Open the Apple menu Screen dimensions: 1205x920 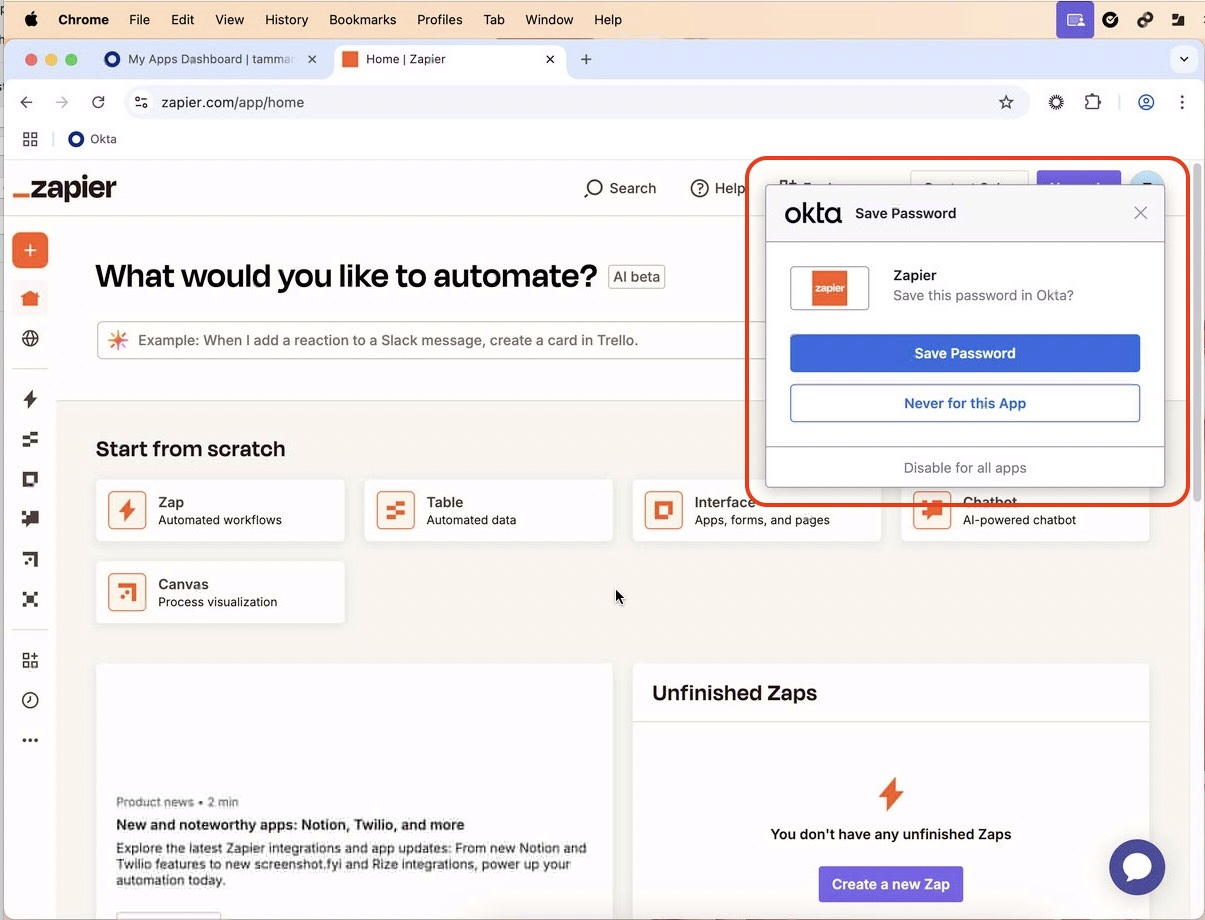30,19
